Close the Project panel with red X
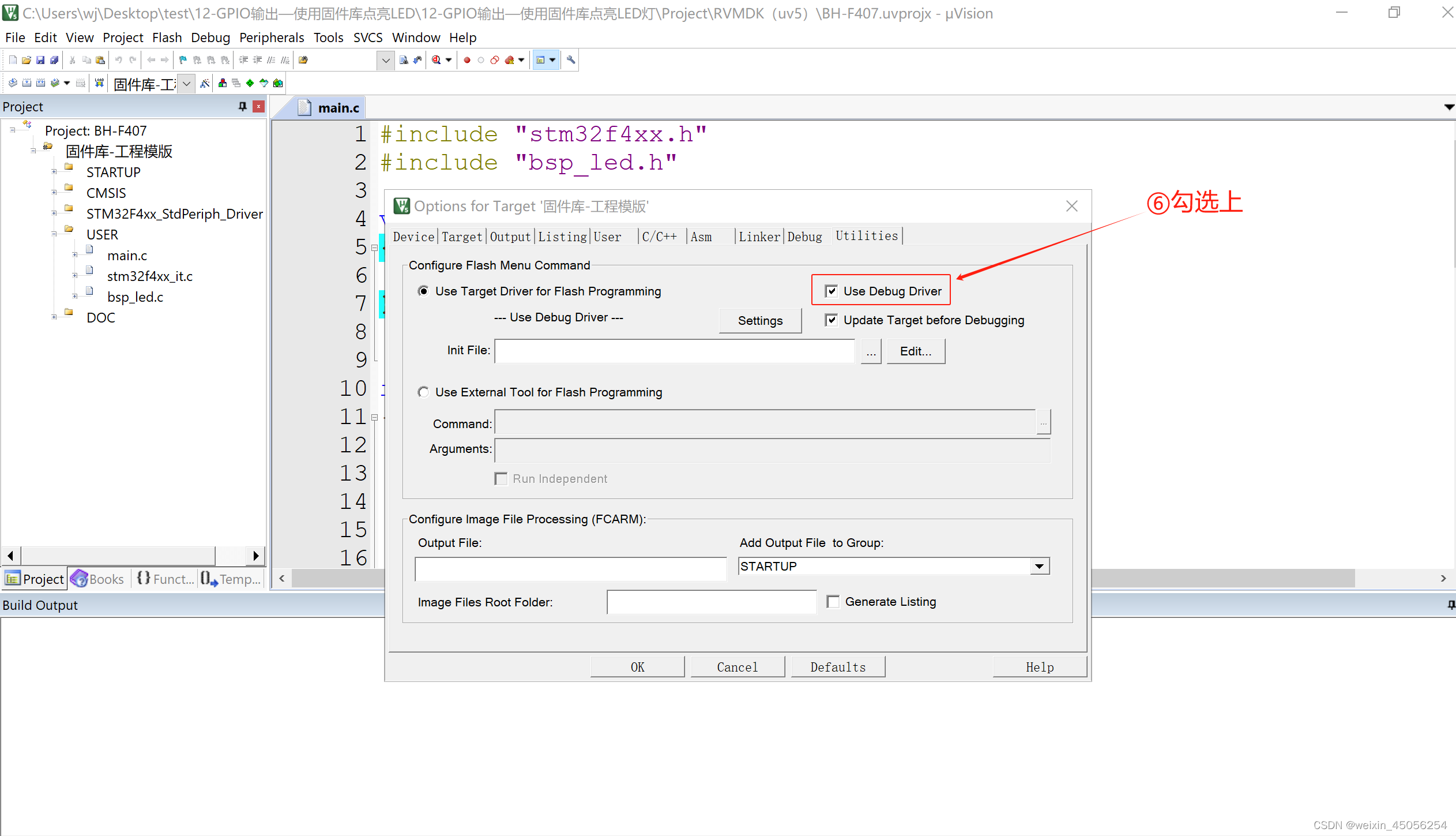Viewport: 1456px width, 836px height. pyautogui.click(x=259, y=106)
